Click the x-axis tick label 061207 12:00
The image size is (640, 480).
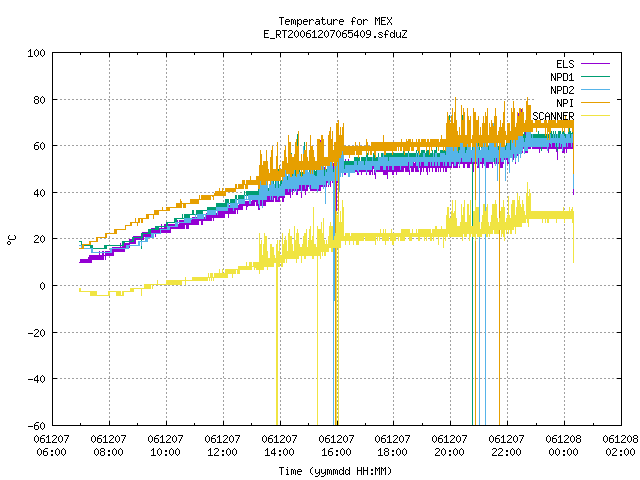222,446
